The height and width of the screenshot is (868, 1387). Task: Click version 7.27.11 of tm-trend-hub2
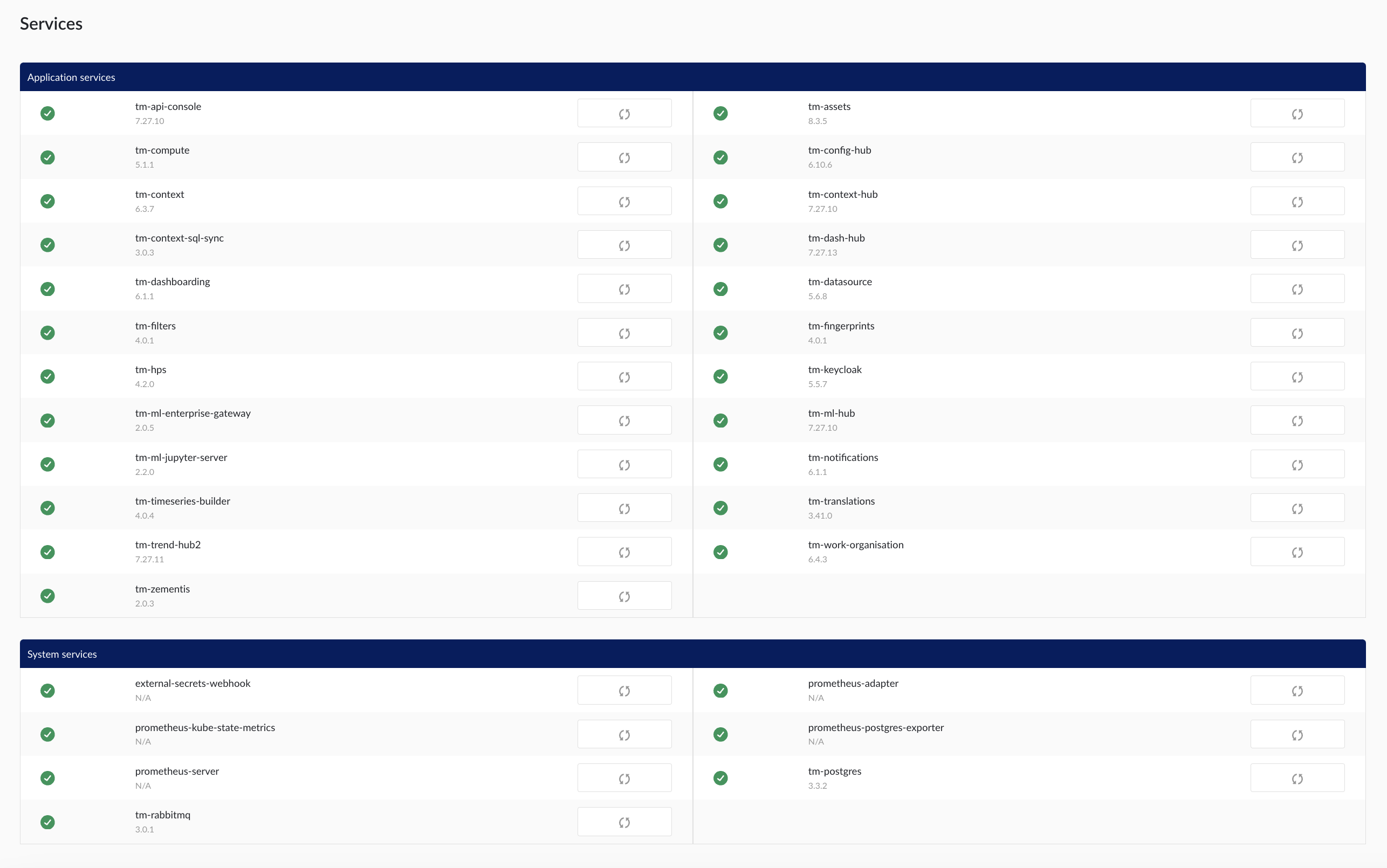click(149, 559)
